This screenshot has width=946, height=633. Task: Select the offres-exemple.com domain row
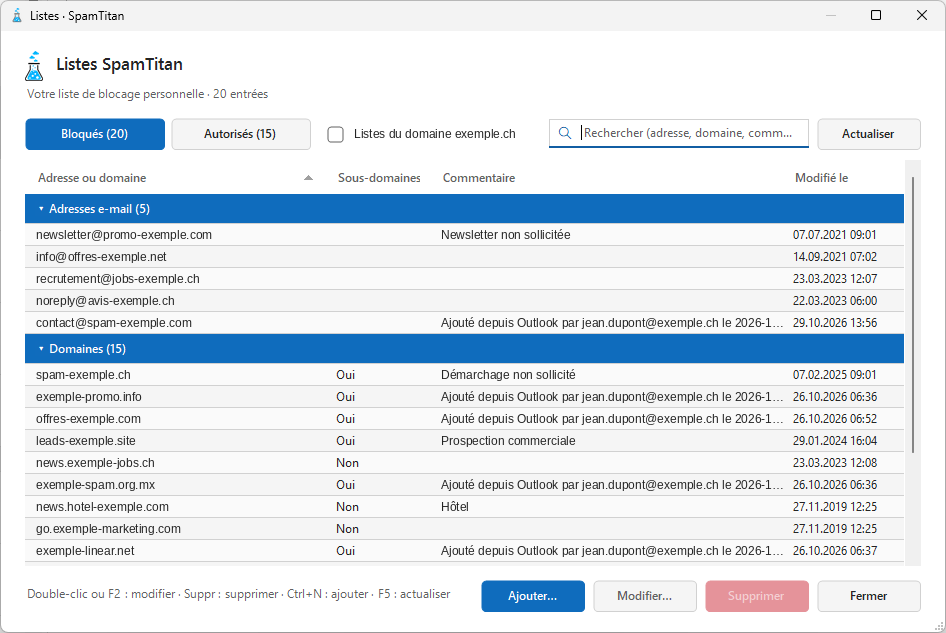click(x=465, y=419)
